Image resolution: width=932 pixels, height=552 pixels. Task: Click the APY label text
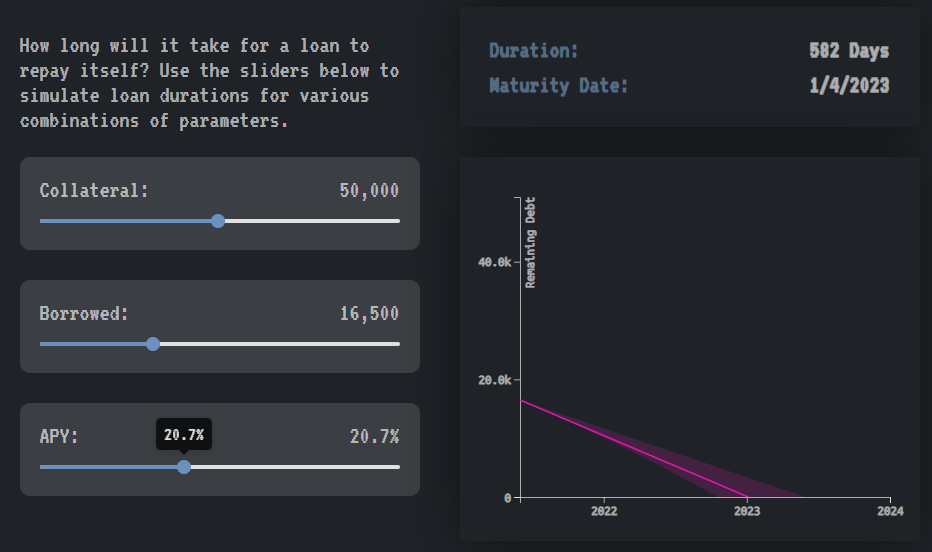pyautogui.click(x=59, y=437)
